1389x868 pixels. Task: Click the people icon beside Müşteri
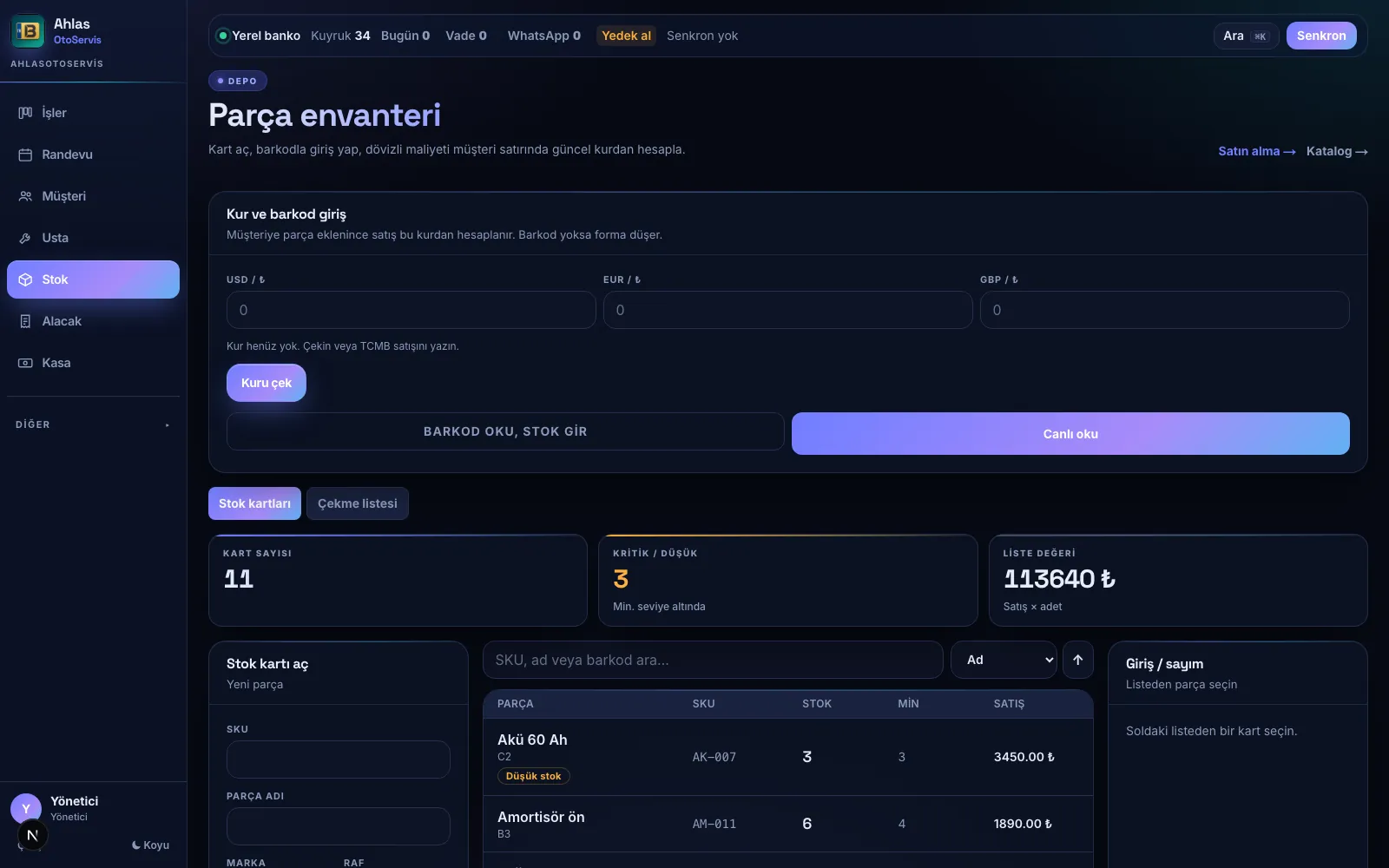click(x=25, y=196)
